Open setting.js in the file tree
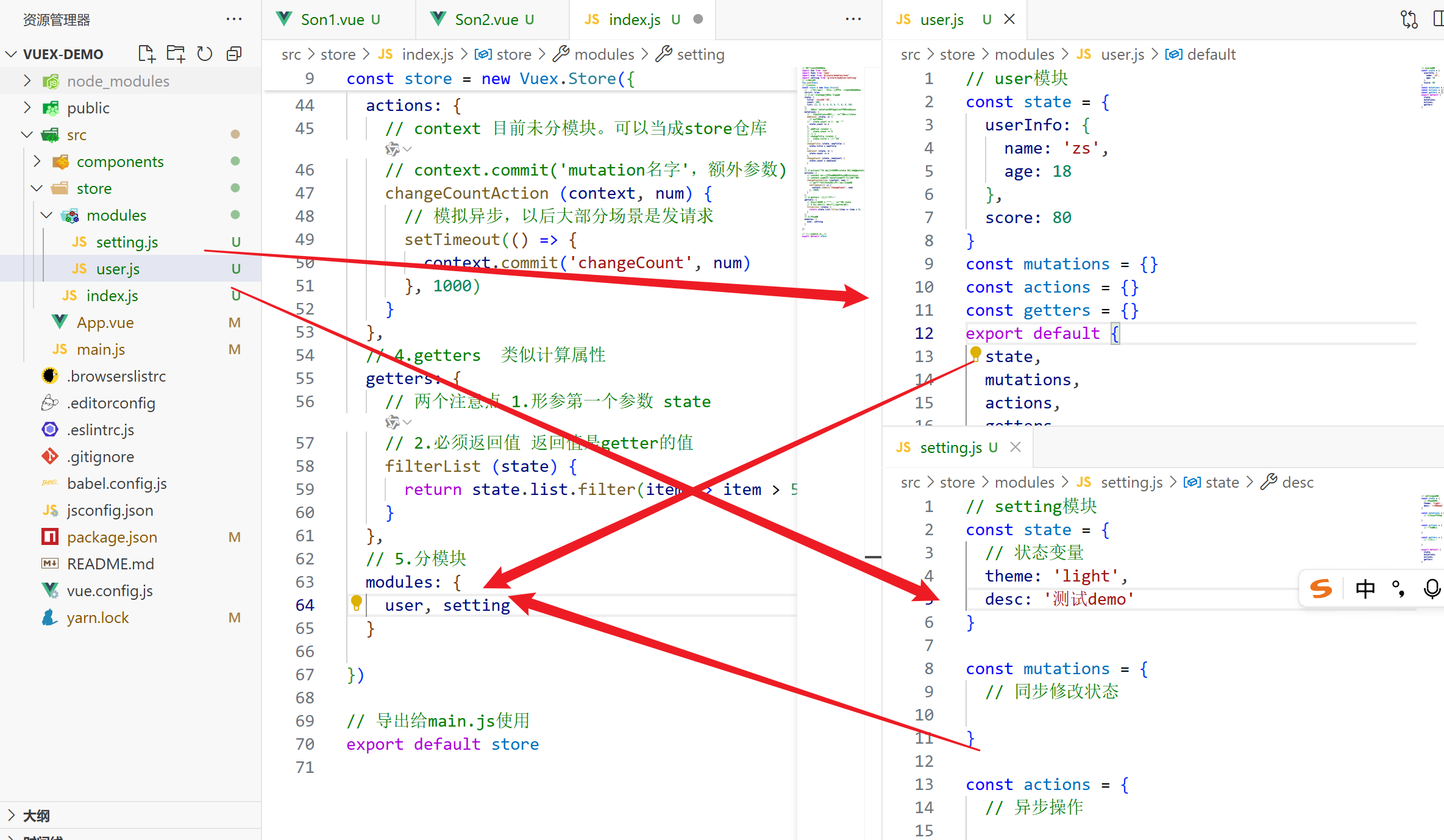The width and height of the screenshot is (1444, 840). (x=127, y=242)
